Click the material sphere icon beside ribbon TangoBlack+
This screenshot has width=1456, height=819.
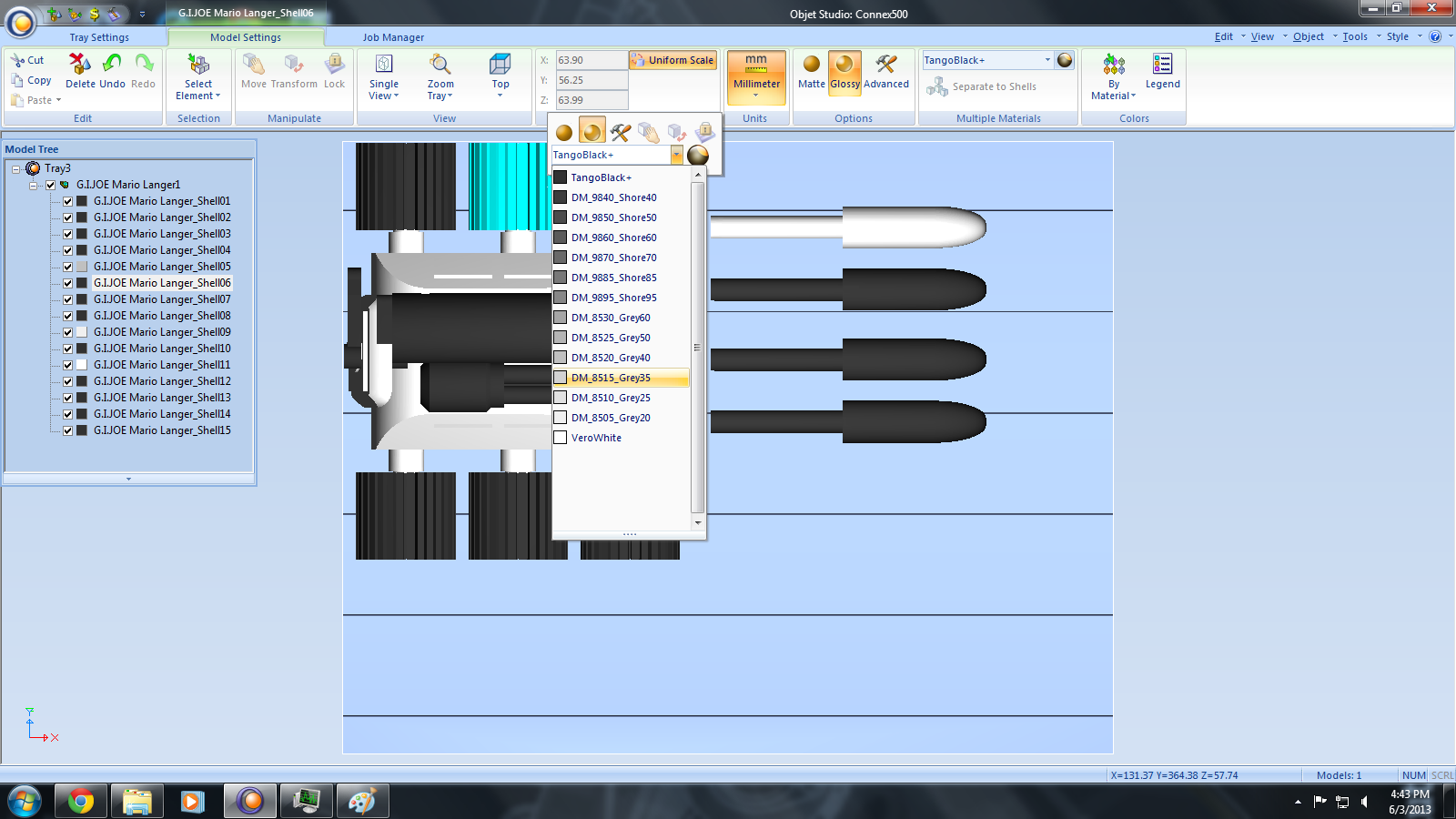pos(1065,60)
